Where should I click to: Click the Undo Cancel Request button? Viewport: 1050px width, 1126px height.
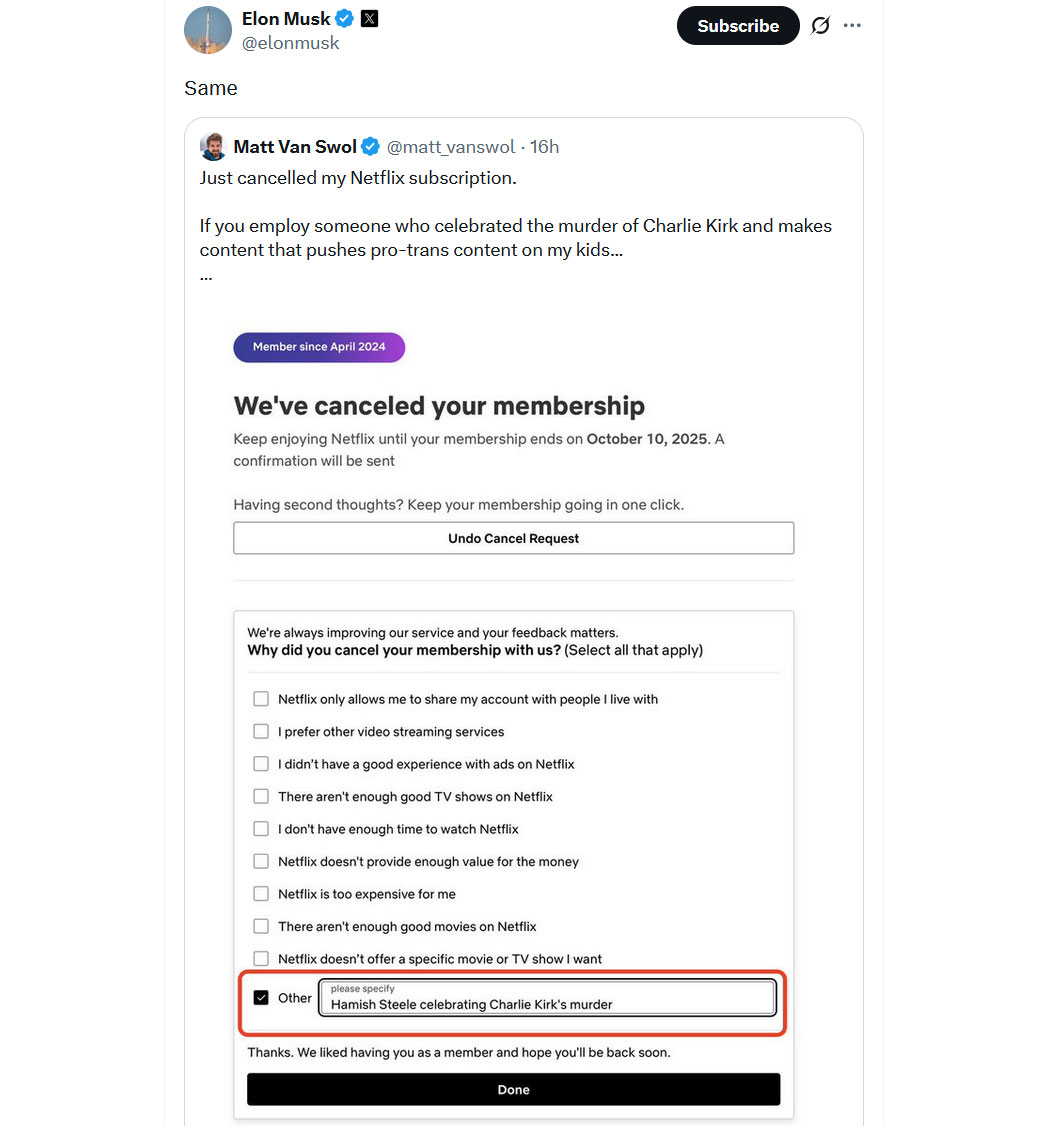[x=513, y=538]
